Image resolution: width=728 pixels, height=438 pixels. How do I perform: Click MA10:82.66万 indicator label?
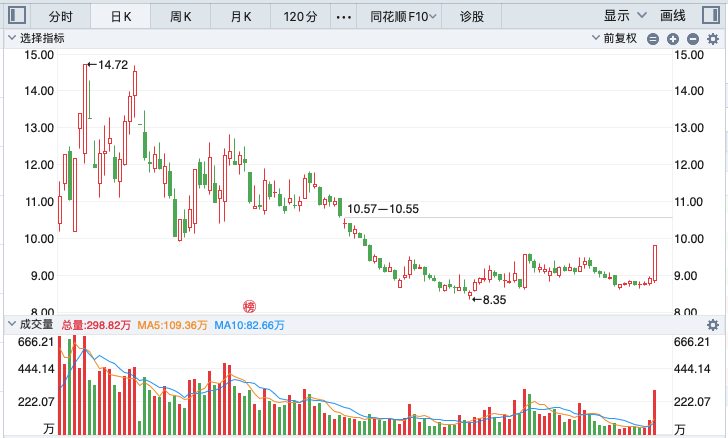249,325
